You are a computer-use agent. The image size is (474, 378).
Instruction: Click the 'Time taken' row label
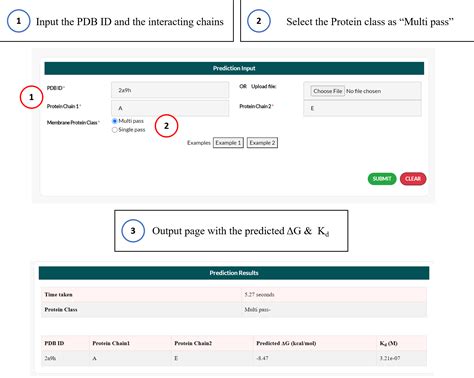59,295
